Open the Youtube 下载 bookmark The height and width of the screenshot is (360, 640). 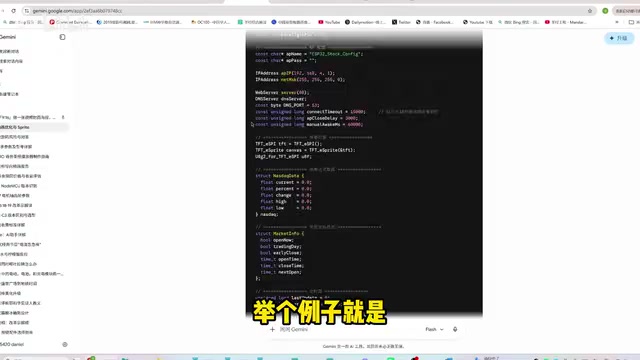(478, 22)
